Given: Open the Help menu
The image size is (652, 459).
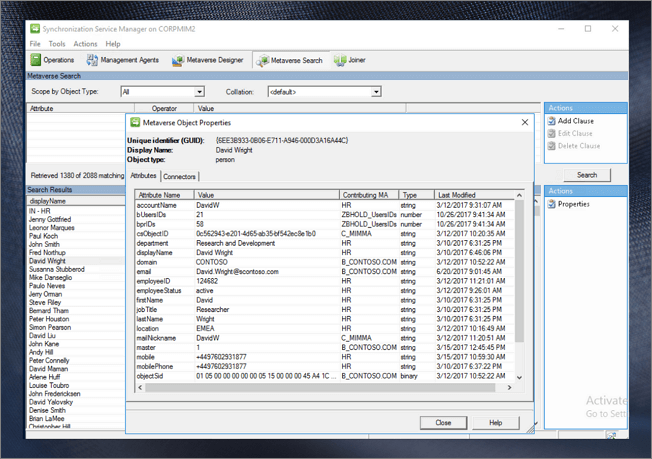Looking at the screenshot, I should coord(113,44).
